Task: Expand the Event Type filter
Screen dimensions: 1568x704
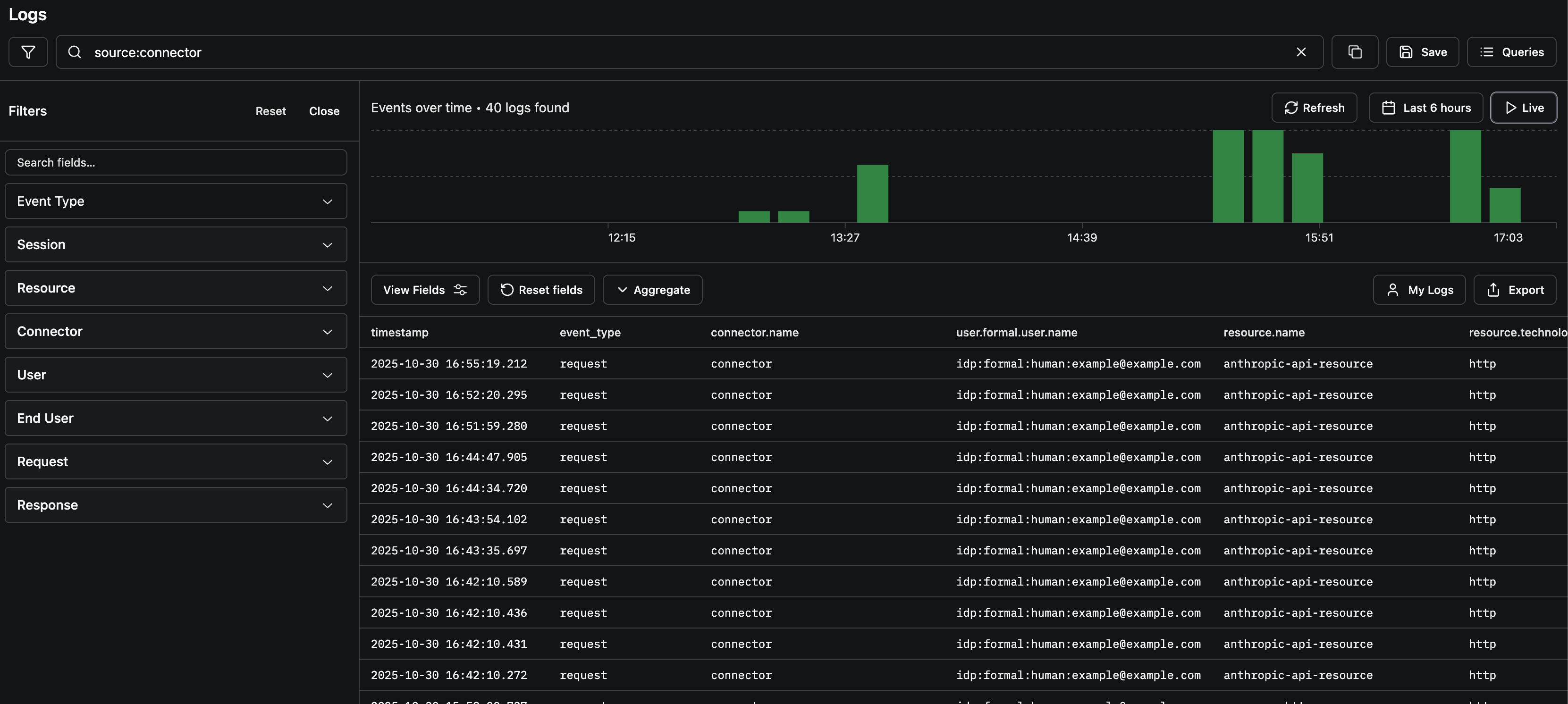Action: [175, 201]
